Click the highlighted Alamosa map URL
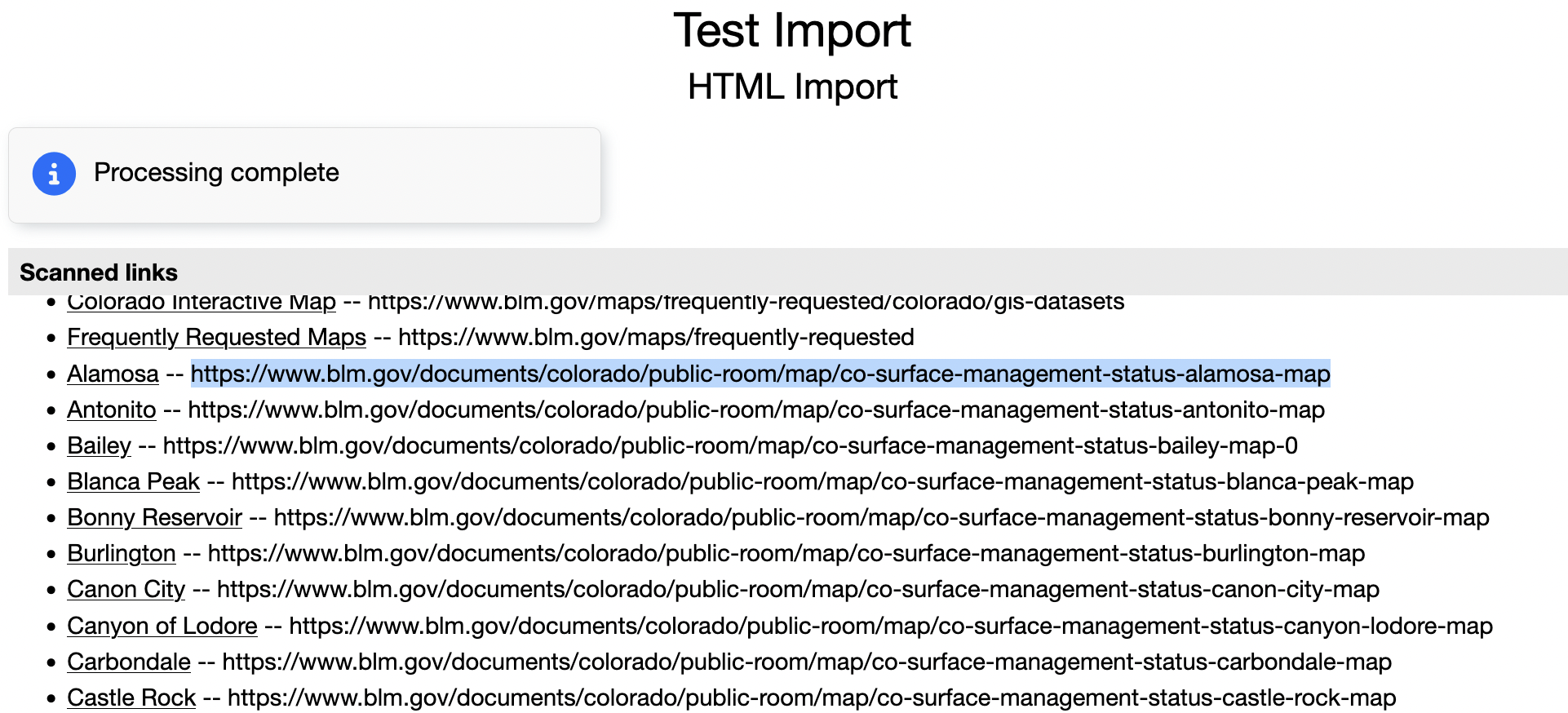 (760, 374)
